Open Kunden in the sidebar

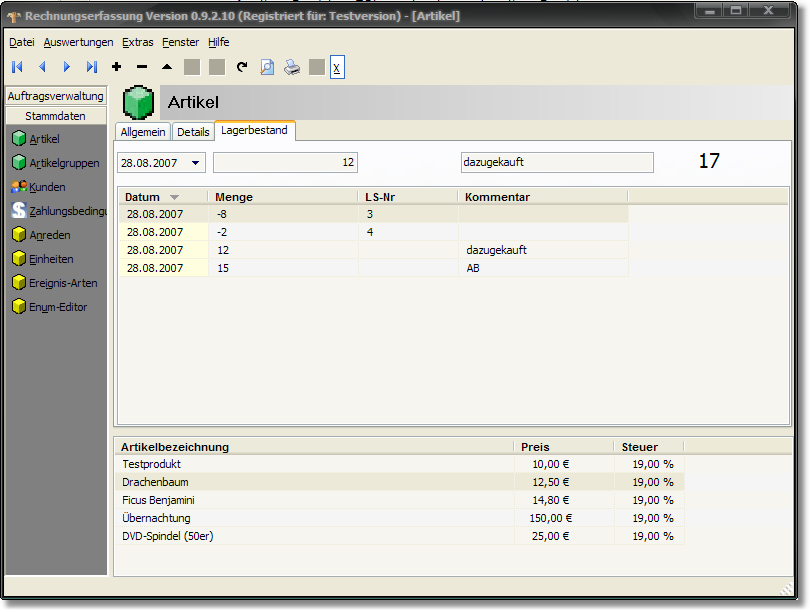click(38, 187)
